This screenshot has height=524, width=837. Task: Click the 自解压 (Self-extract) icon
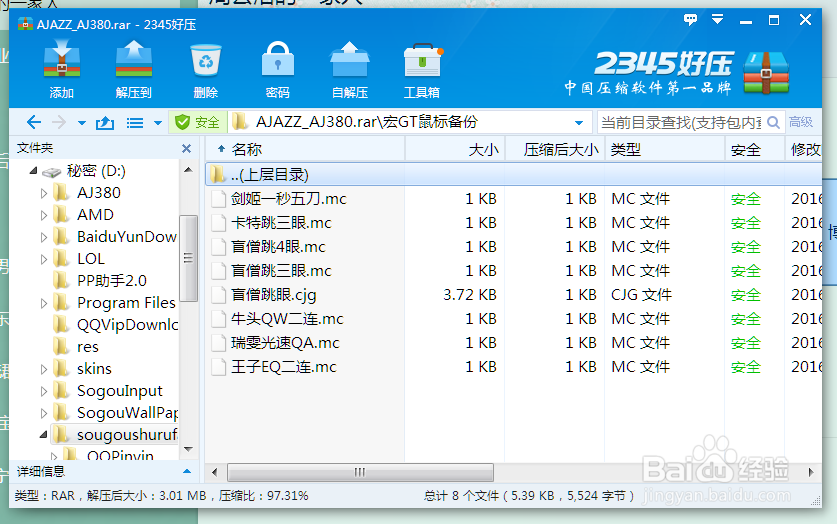coord(350,69)
